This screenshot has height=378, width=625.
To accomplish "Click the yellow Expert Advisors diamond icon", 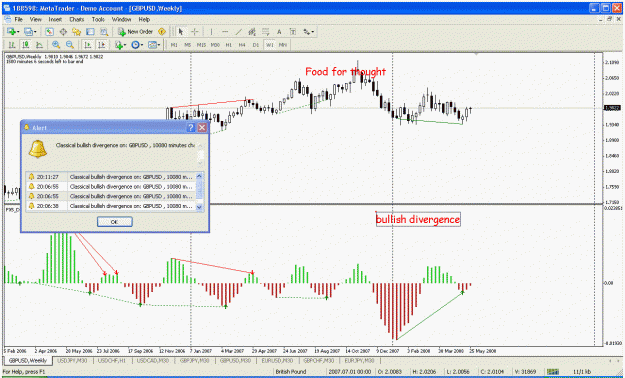I will [x=162, y=32].
